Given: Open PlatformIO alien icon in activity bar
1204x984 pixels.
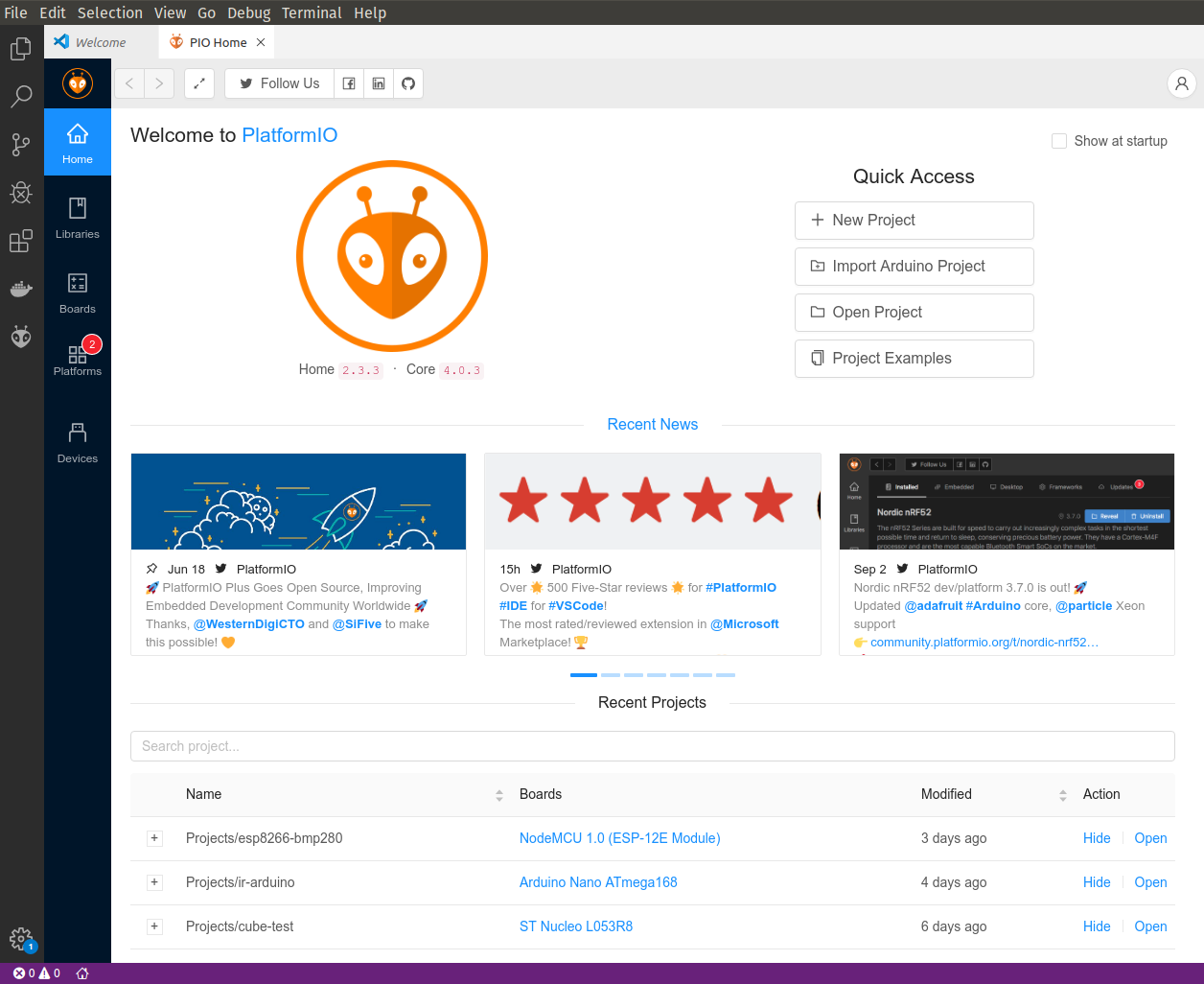Looking at the screenshot, I should (x=21, y=337).
